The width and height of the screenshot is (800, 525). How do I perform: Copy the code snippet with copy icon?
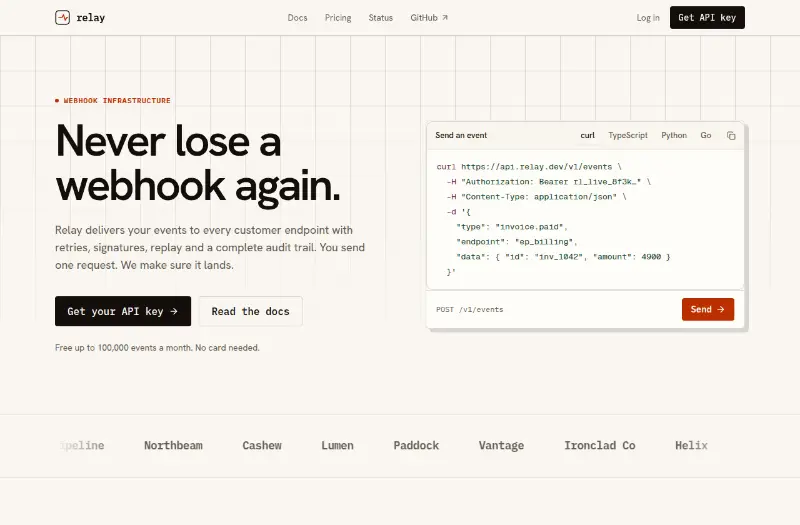click(x=731, y=135)
